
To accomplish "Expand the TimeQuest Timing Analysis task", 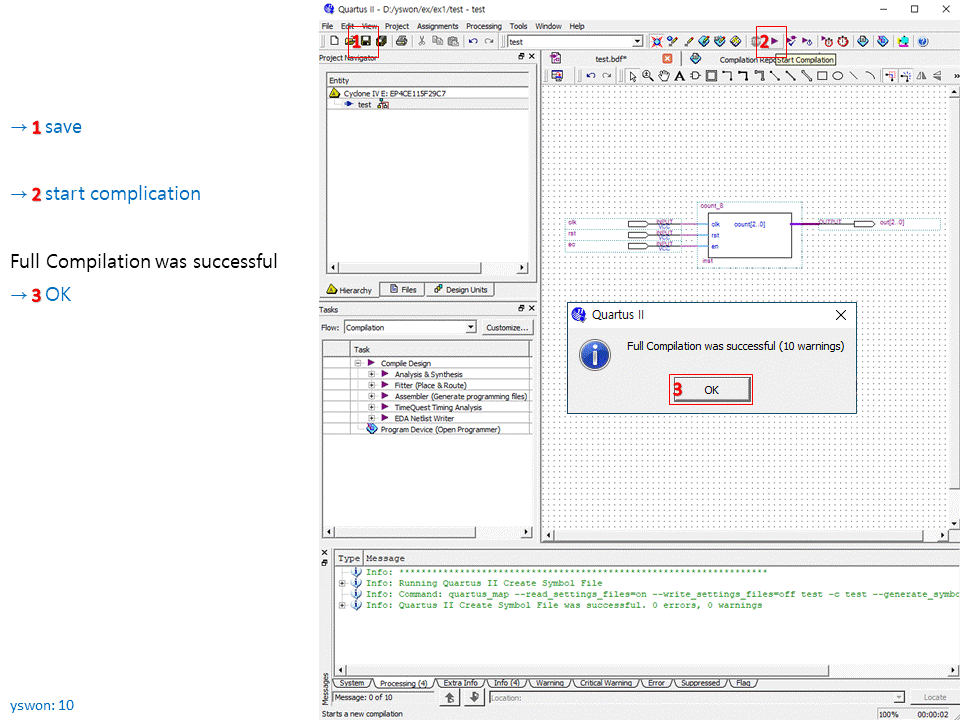I will point(372,407).
